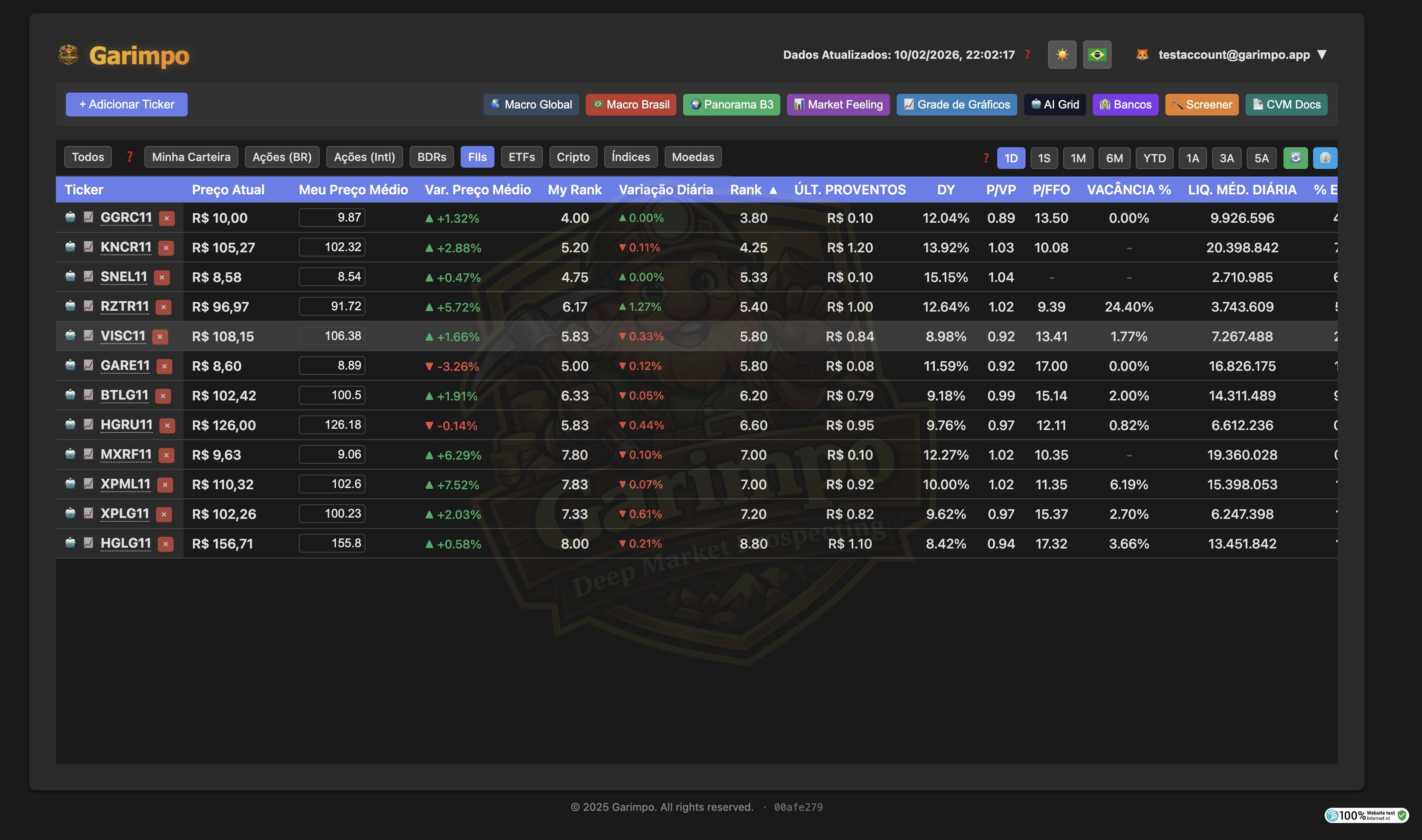Click the red question mark next to Todos

tap(130, 157)
